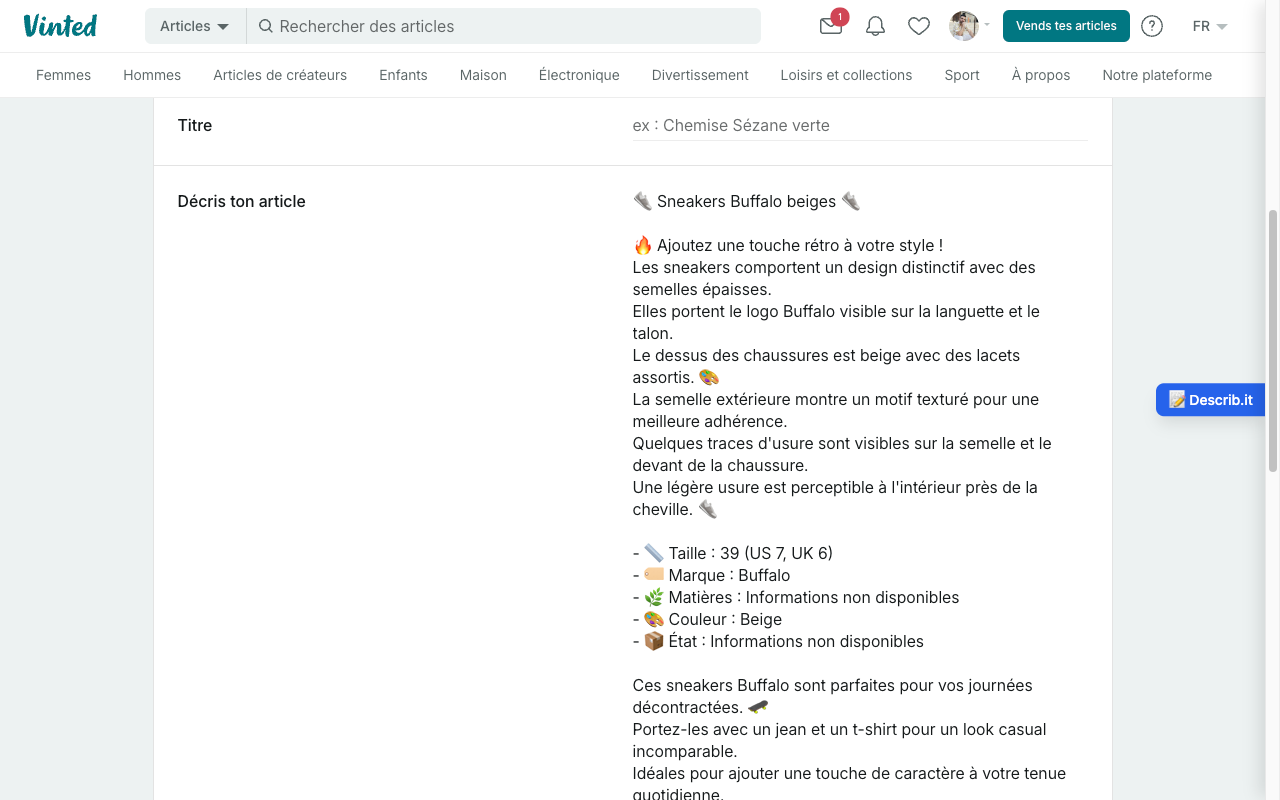
Task: Go to the Maison category
Action: 483,75
